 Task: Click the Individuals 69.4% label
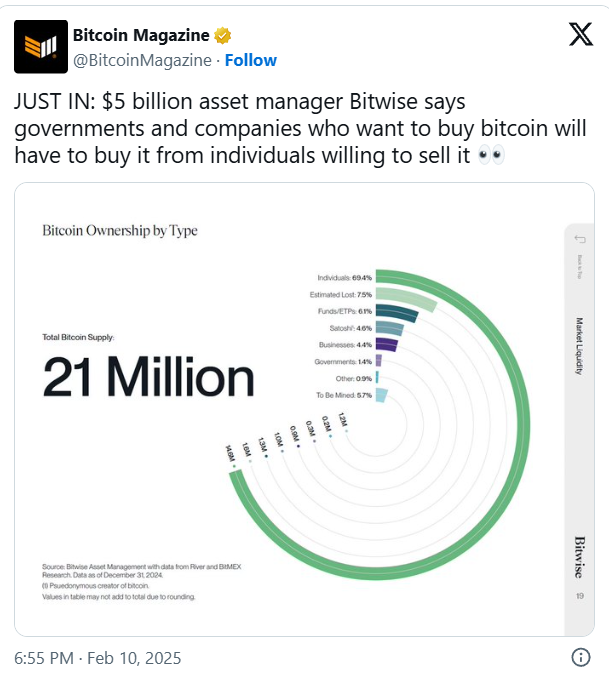pos(344,277)
